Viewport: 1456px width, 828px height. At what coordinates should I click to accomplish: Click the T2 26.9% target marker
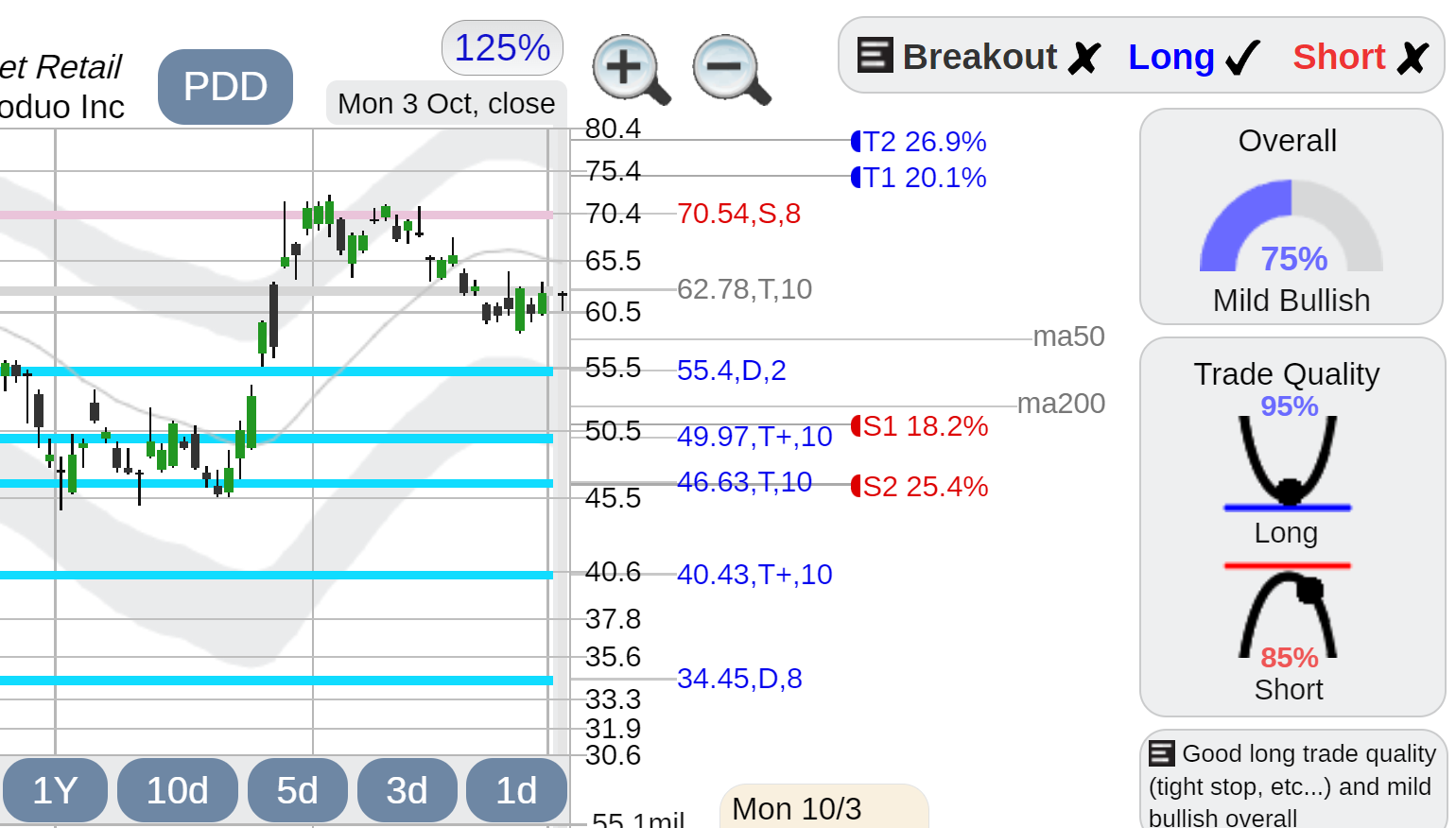tap(919, 142)
